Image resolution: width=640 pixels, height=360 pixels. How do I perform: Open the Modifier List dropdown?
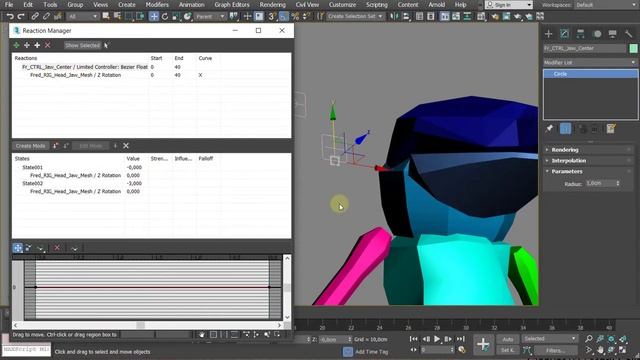tap(590, 62)
